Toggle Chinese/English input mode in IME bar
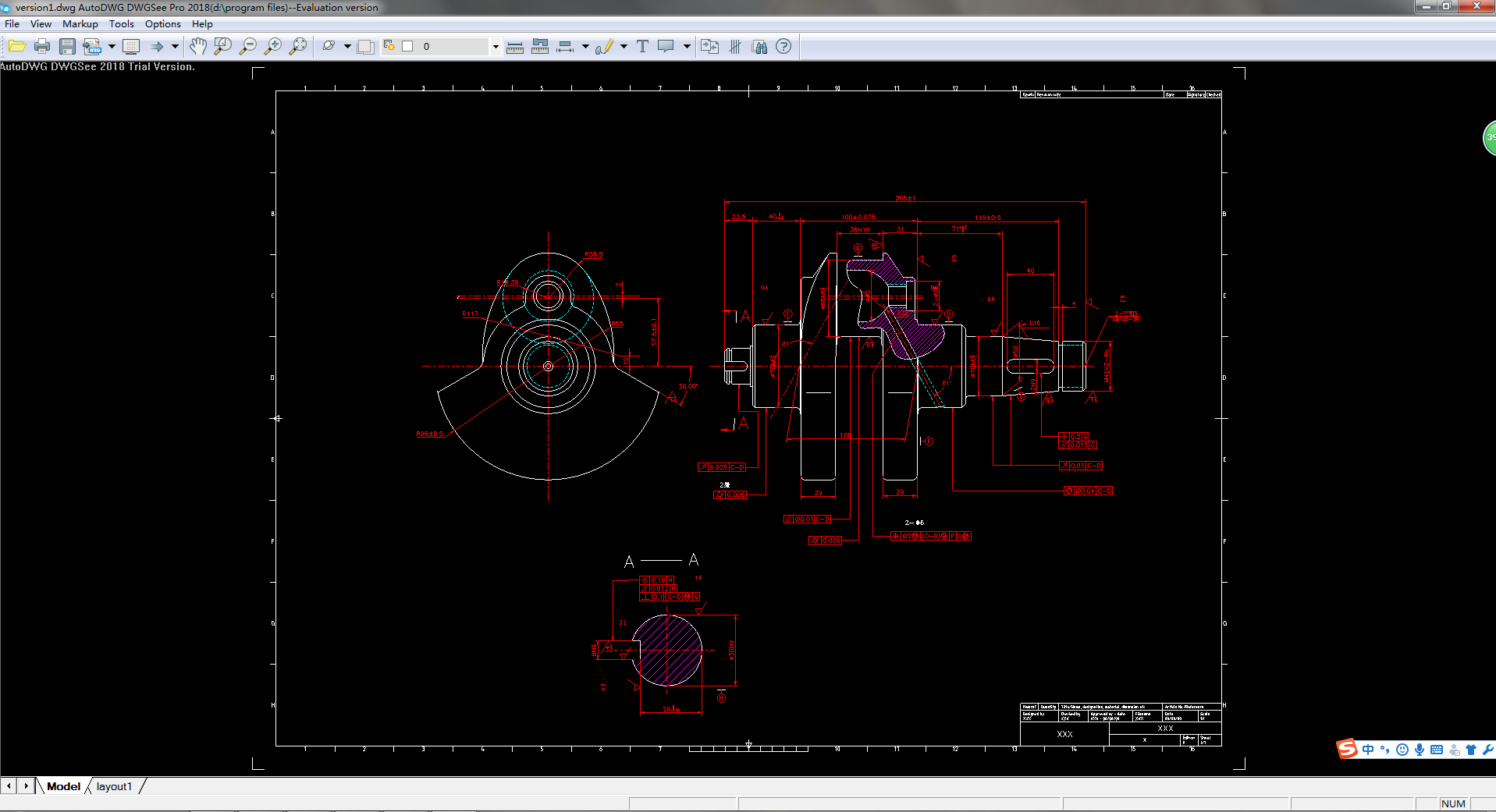Screen dimensions: 1496x812 tap(1368, 750)
